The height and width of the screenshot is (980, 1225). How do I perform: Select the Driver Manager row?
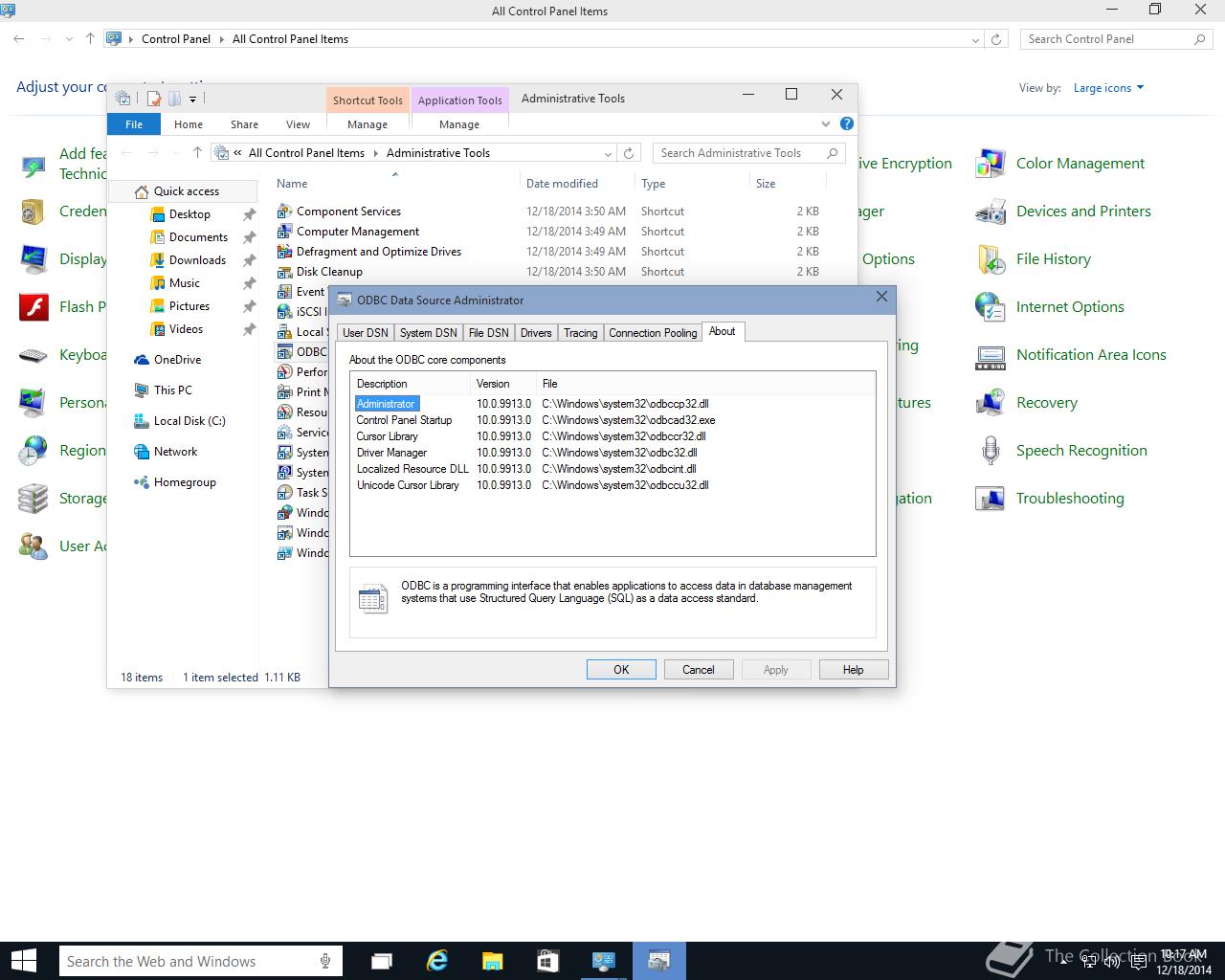[612, 453]
